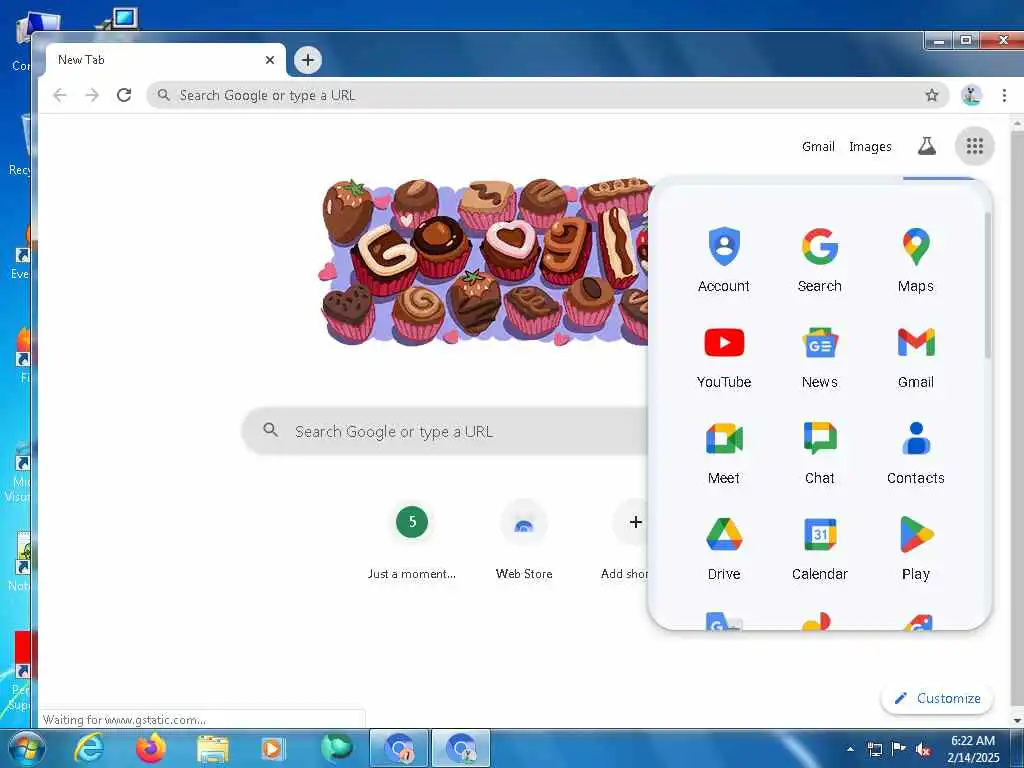Open Windows Start menu orb

pyautogui.click(x=27, y=748)
